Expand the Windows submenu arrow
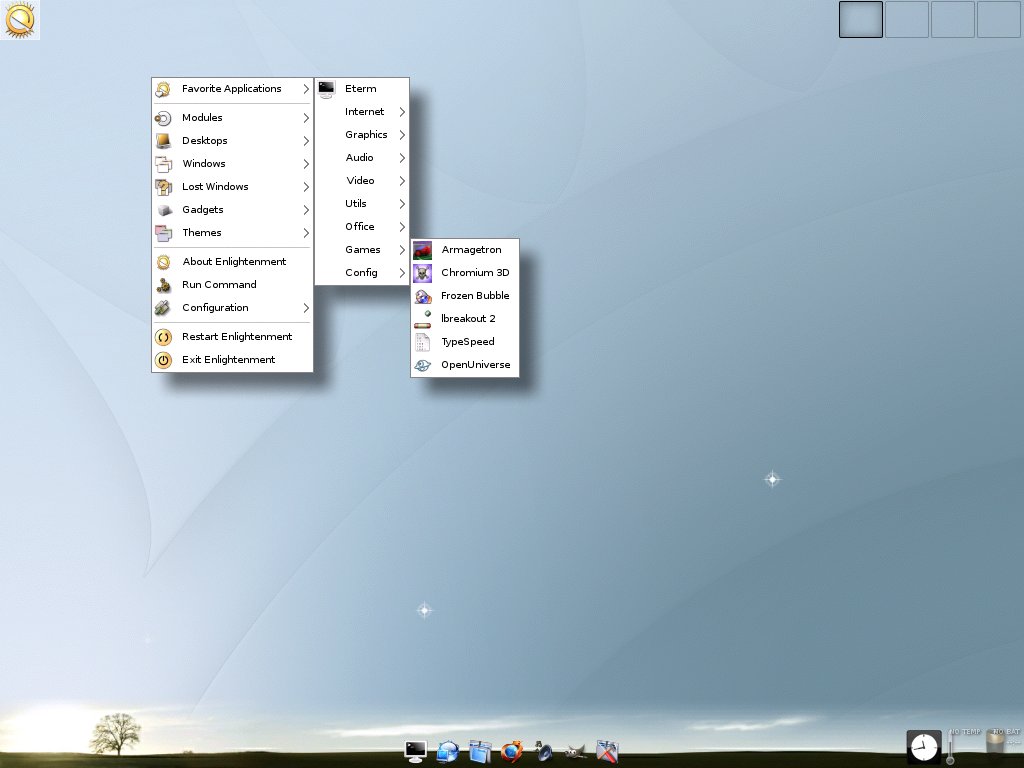 point(306,164)
